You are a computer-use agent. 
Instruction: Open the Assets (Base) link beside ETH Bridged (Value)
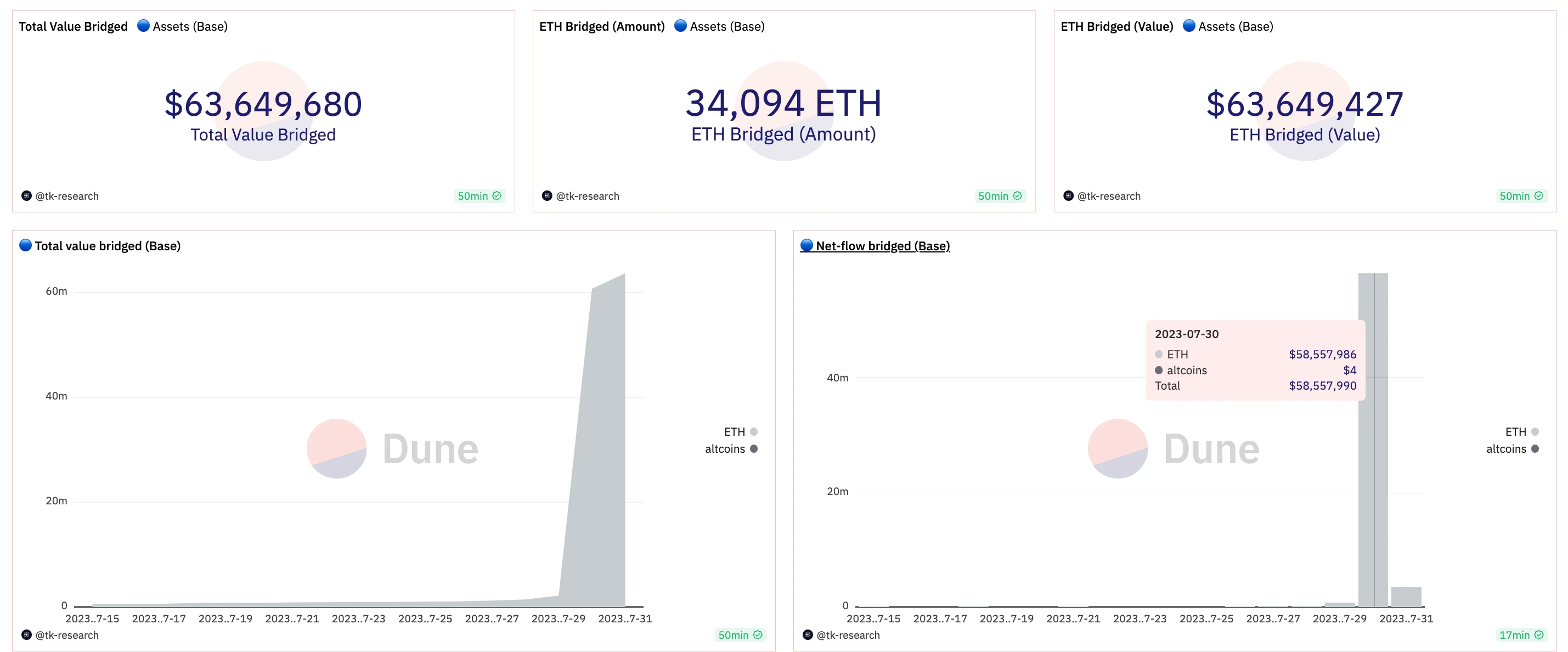click(x=1236, y=26)
